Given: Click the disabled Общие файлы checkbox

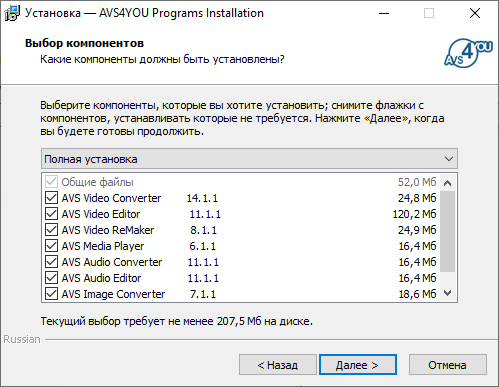Looking at the screenshot, I should coord(51,182).
